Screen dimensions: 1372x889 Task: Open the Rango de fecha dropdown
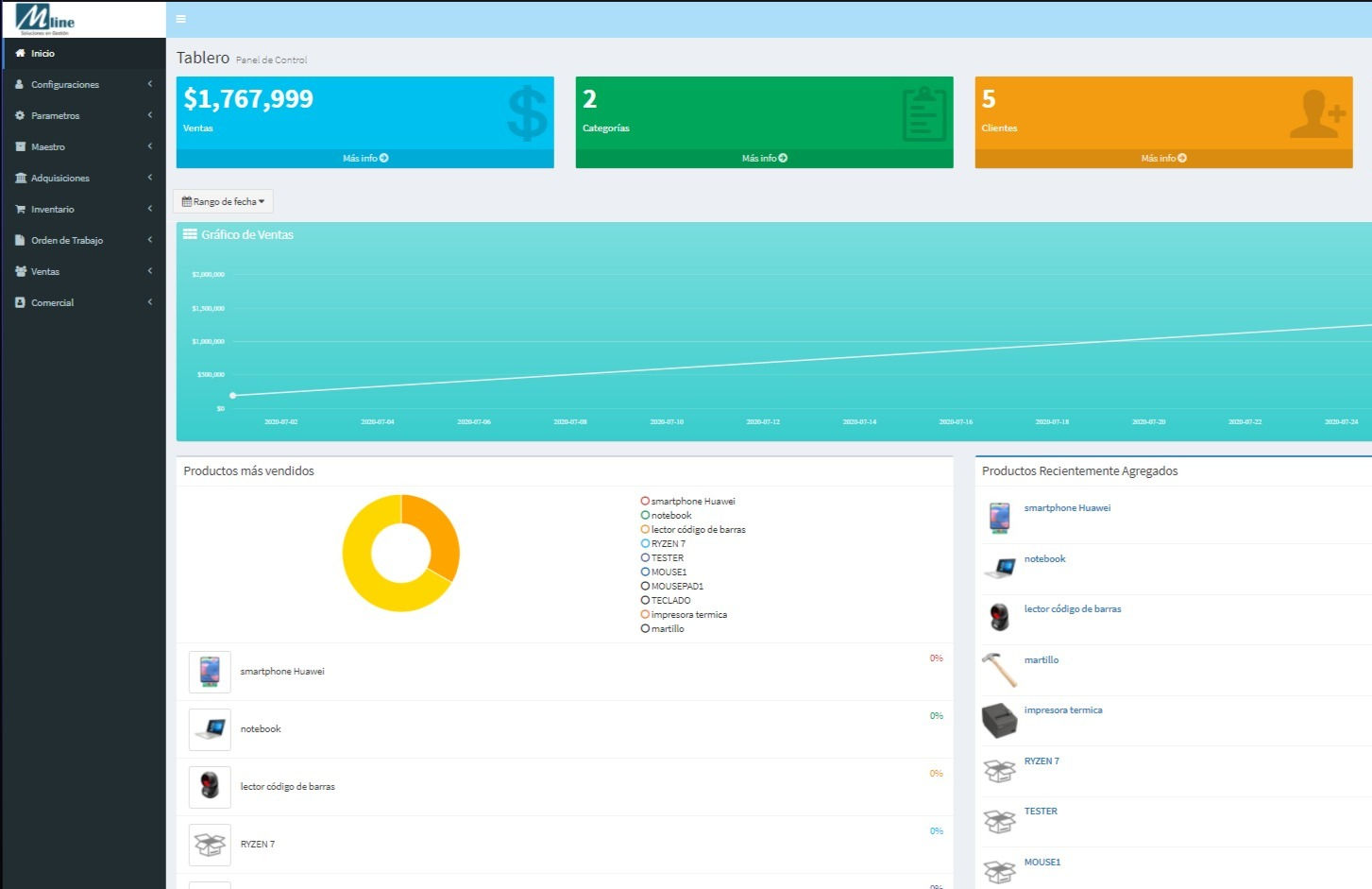point(223,200)
